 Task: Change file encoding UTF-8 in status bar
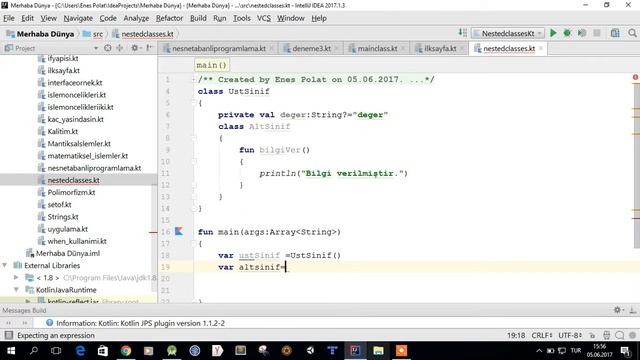coord(570,336)
